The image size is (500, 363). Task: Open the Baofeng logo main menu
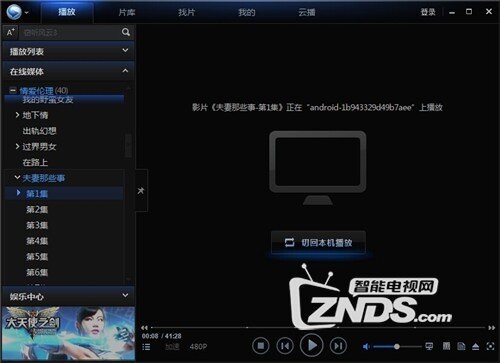[x=14, y=13]
